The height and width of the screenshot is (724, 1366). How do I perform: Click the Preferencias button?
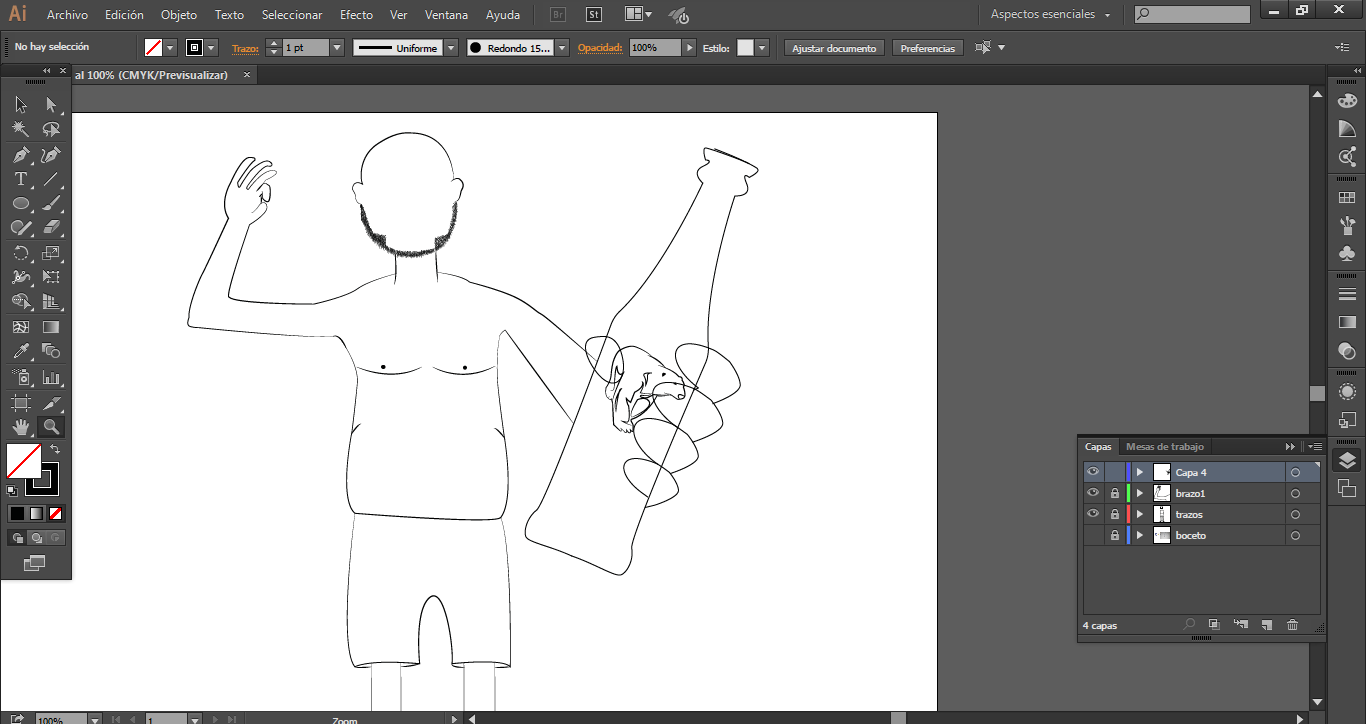[928, 48]
